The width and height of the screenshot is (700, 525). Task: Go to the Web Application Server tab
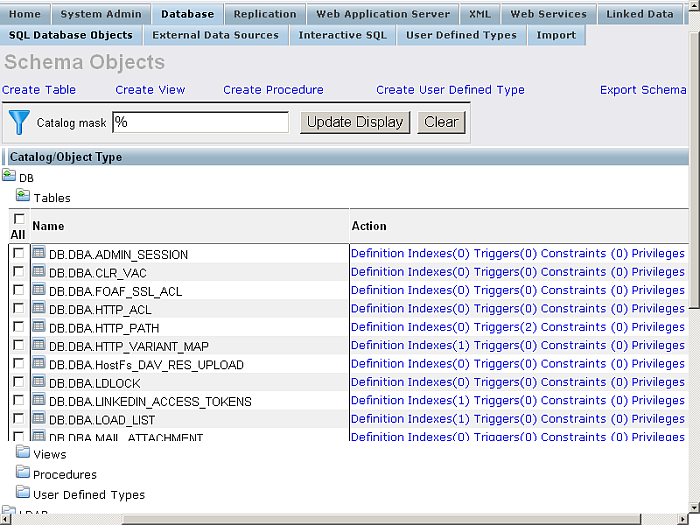pyautogui.click(x=383, y=14)
